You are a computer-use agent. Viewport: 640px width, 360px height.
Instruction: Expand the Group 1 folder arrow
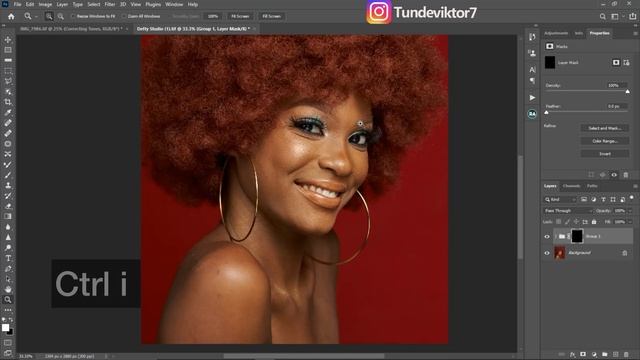click(556, 236)
